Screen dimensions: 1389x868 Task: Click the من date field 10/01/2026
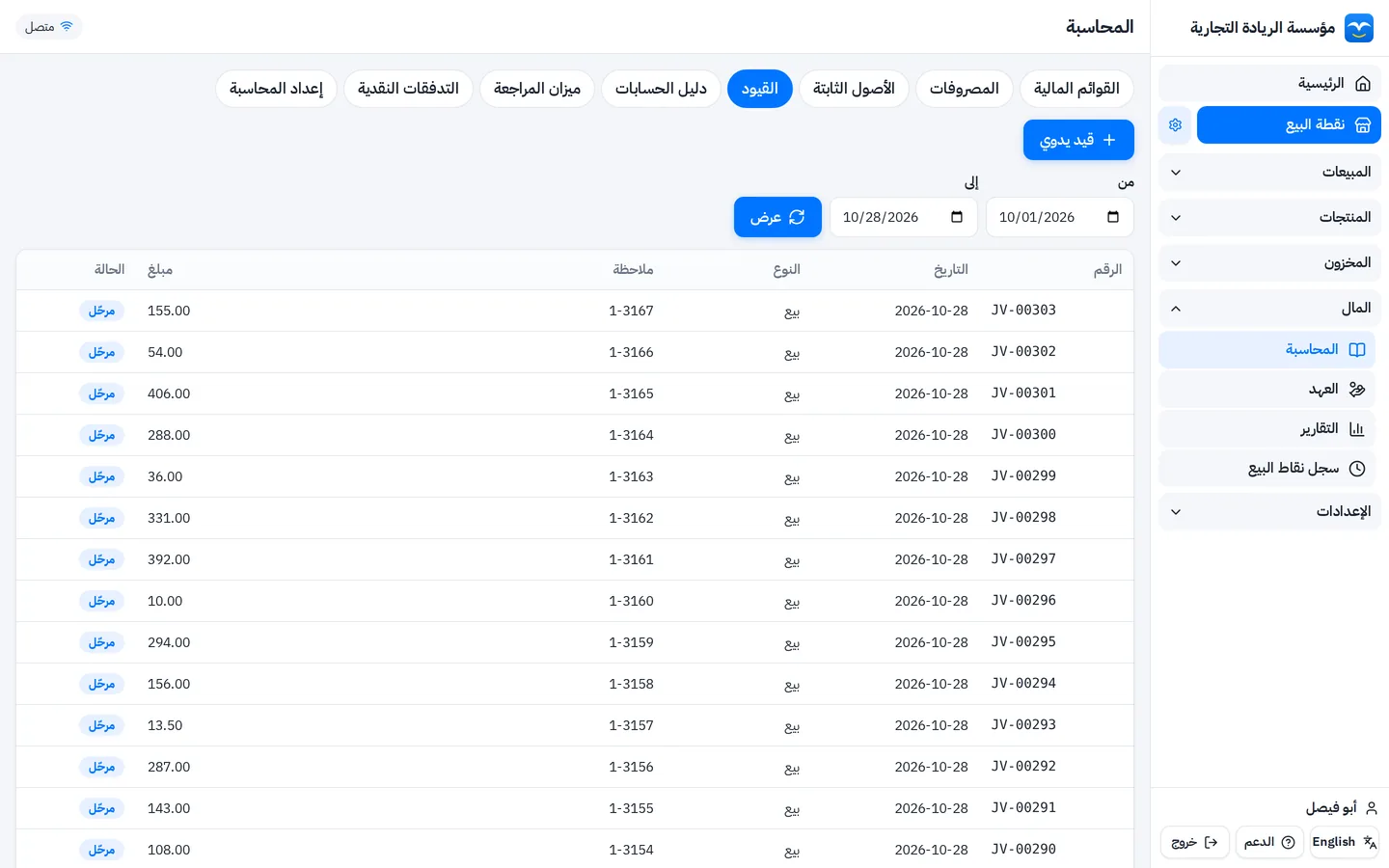1059,217
